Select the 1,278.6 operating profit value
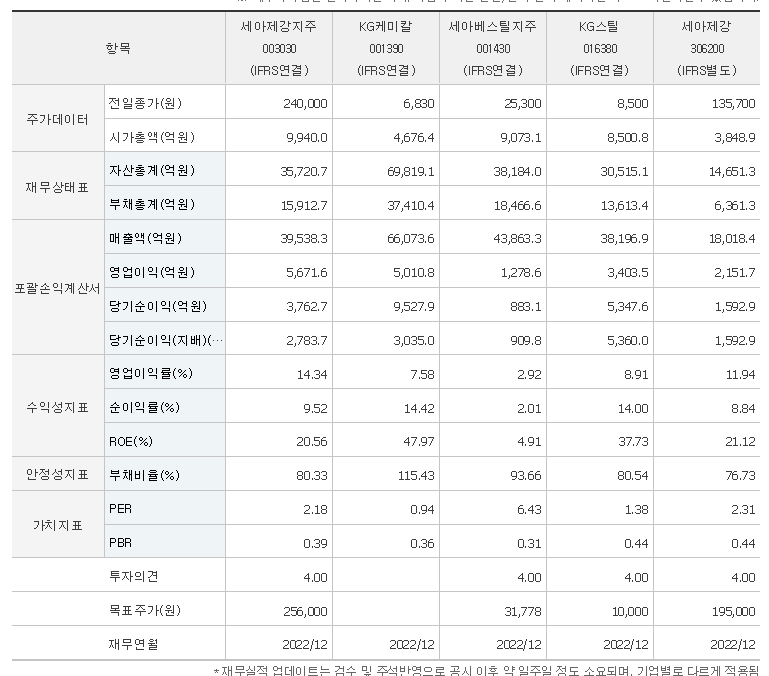The image size is (769, 676). coord(521,273)
